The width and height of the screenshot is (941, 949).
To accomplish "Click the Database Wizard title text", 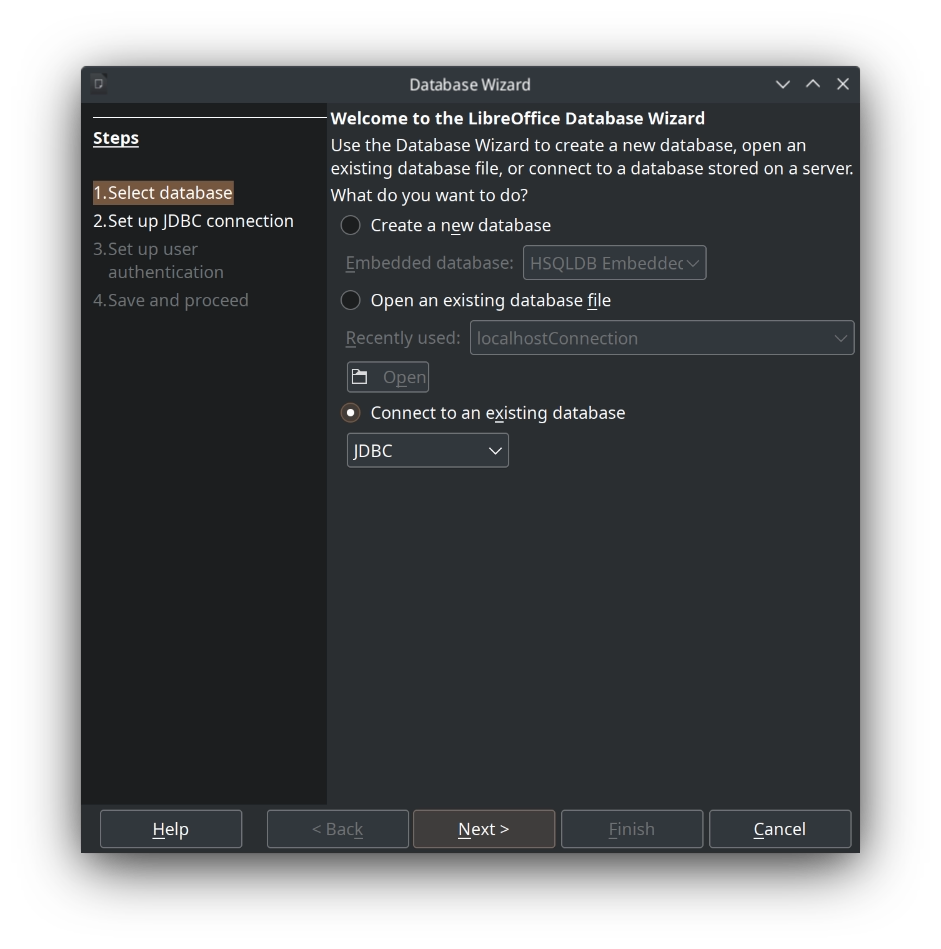I will [470, 85].
